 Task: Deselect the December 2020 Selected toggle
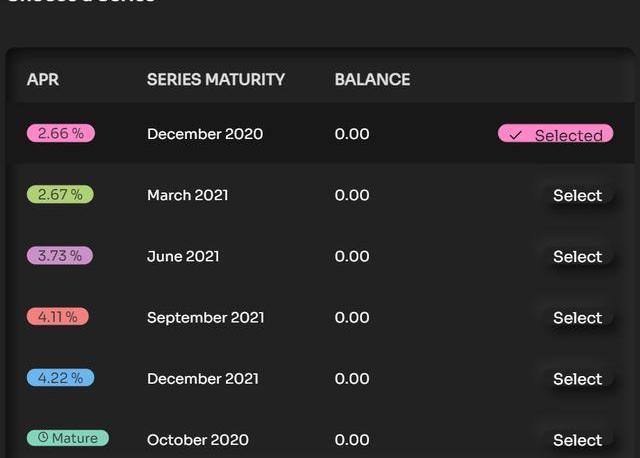coord(556,134)
